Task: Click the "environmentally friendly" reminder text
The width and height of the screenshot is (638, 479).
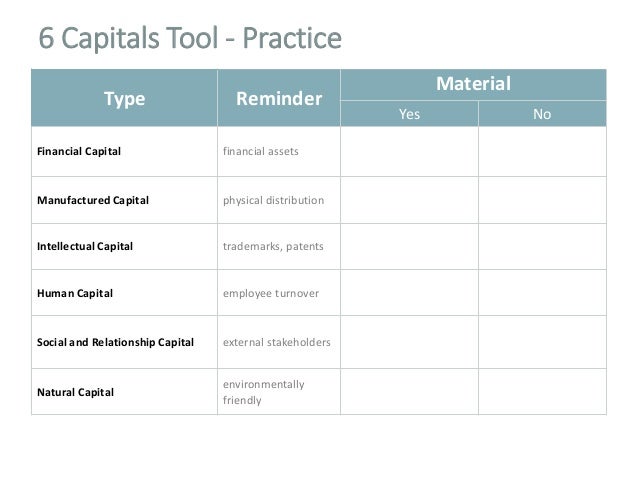Action: 264,392
